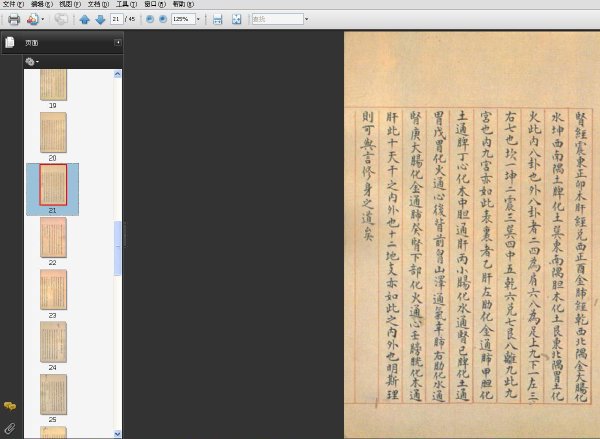Select page 22 thumbnail
600x439 pixels.
coord(53,237)
